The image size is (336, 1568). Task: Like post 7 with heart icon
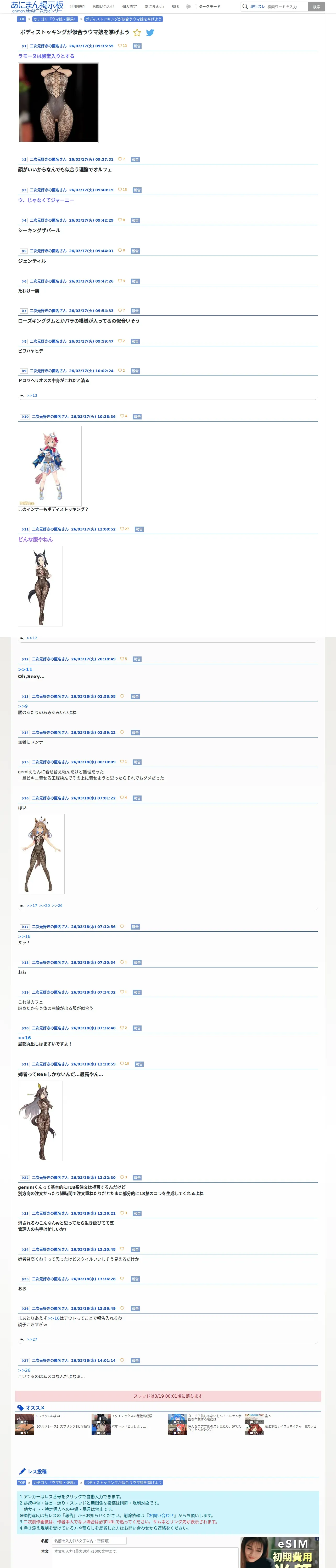pyautogui.click(x=120, y=310)
